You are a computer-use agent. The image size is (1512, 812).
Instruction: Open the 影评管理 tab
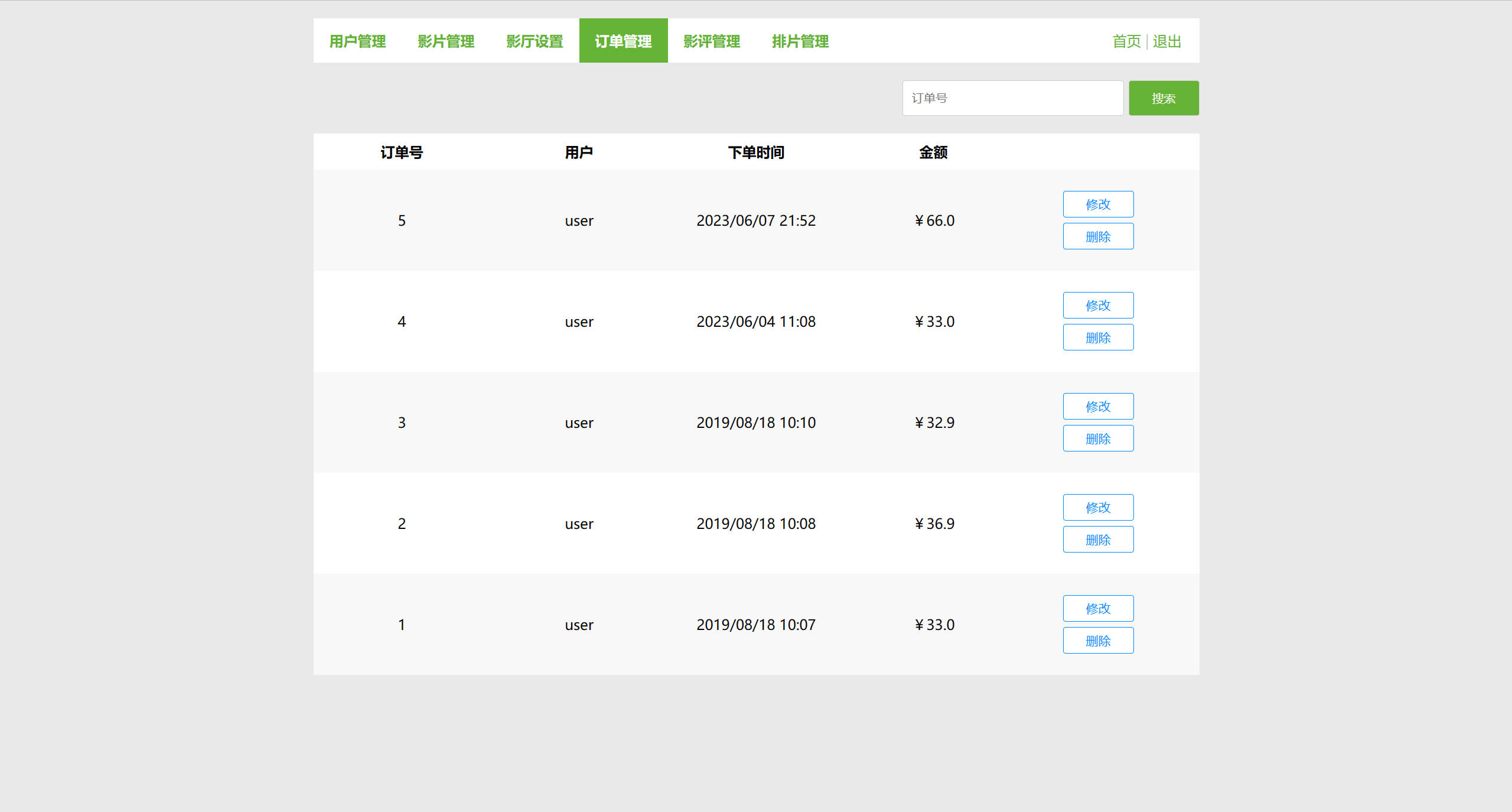click(x=712, y=41)
